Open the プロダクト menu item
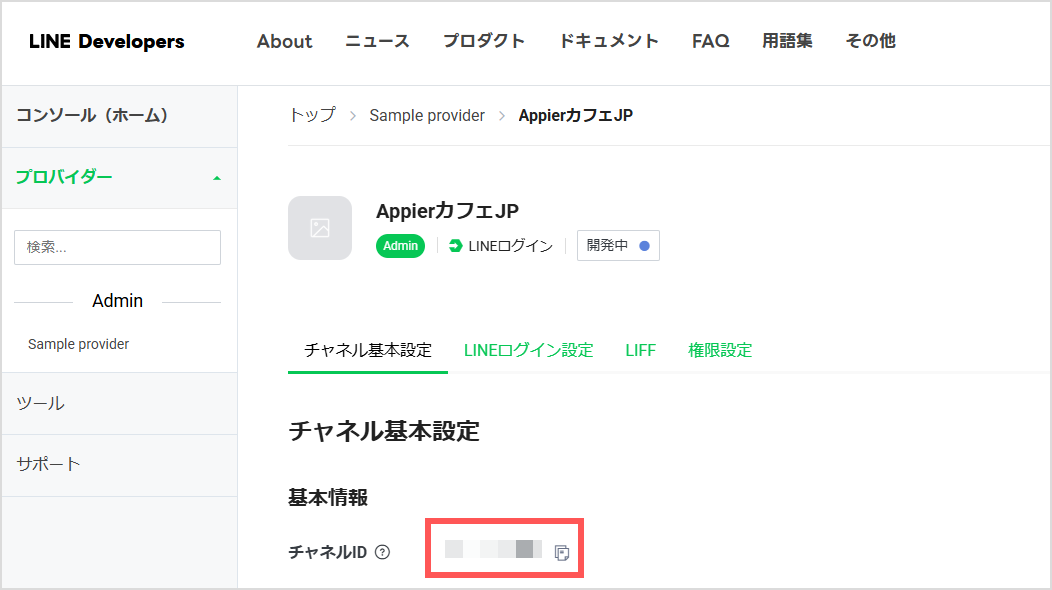1052x590 pixels. click(484, 41)
